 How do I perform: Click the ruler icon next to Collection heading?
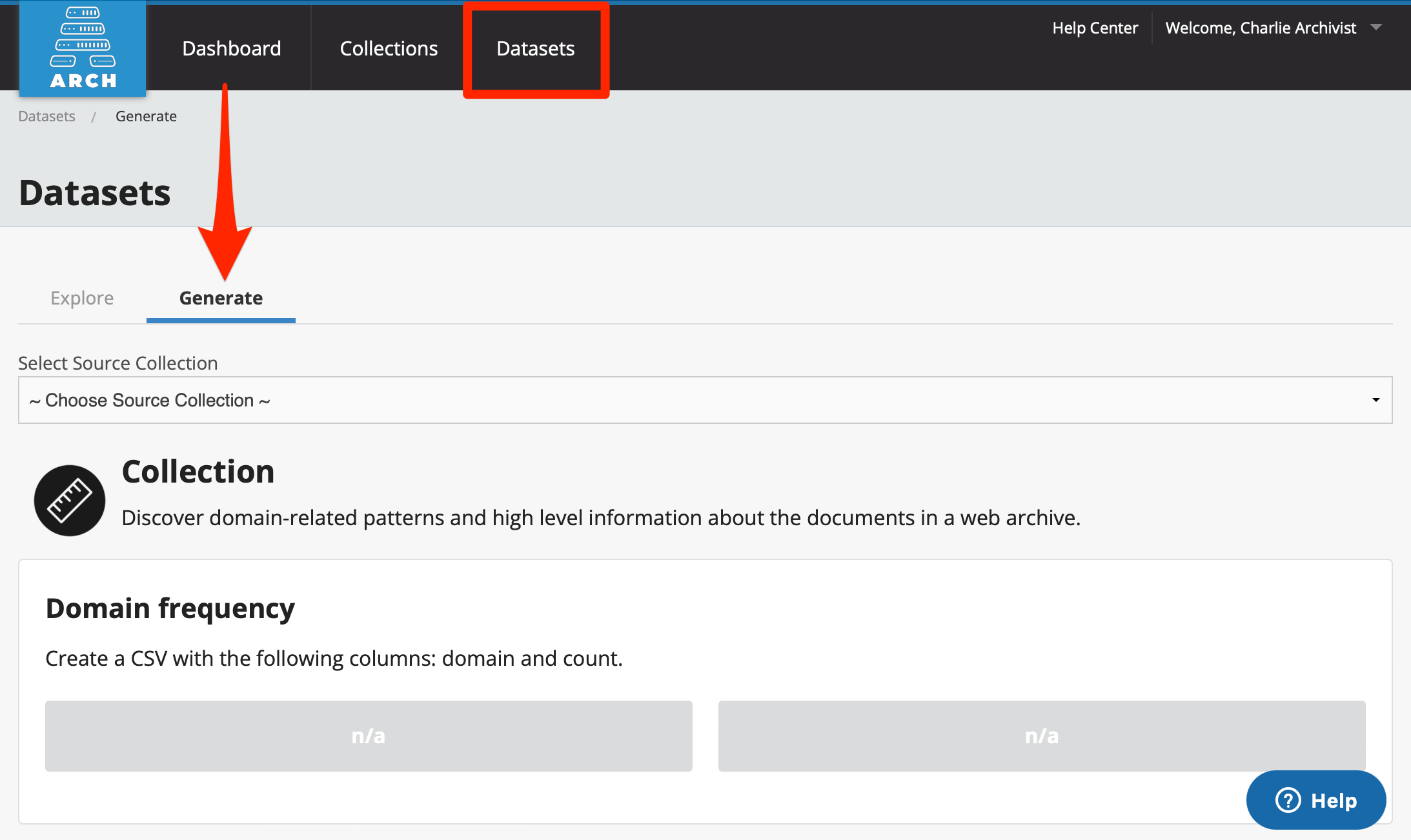(x=68, y=500)
